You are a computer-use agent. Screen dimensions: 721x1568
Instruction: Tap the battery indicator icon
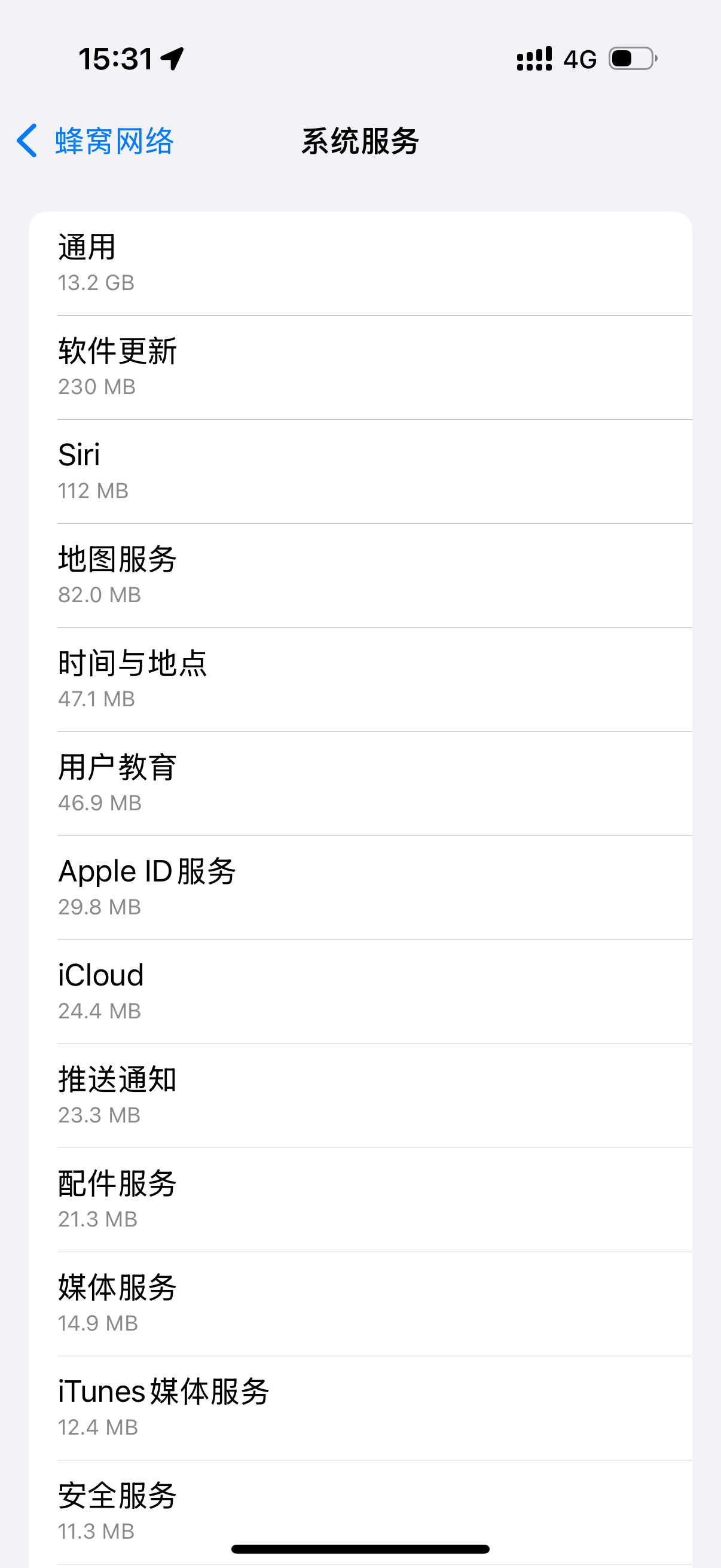tap(633, 59)
